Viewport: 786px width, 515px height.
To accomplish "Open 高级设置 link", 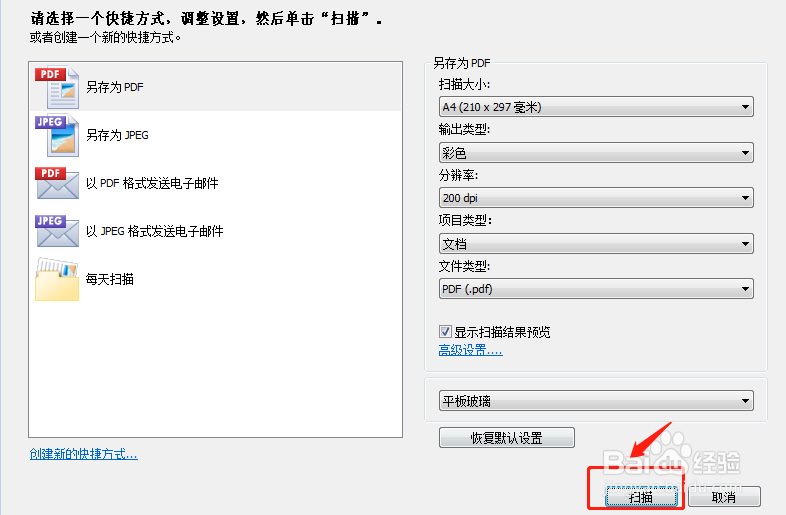I will pos(470,350).
